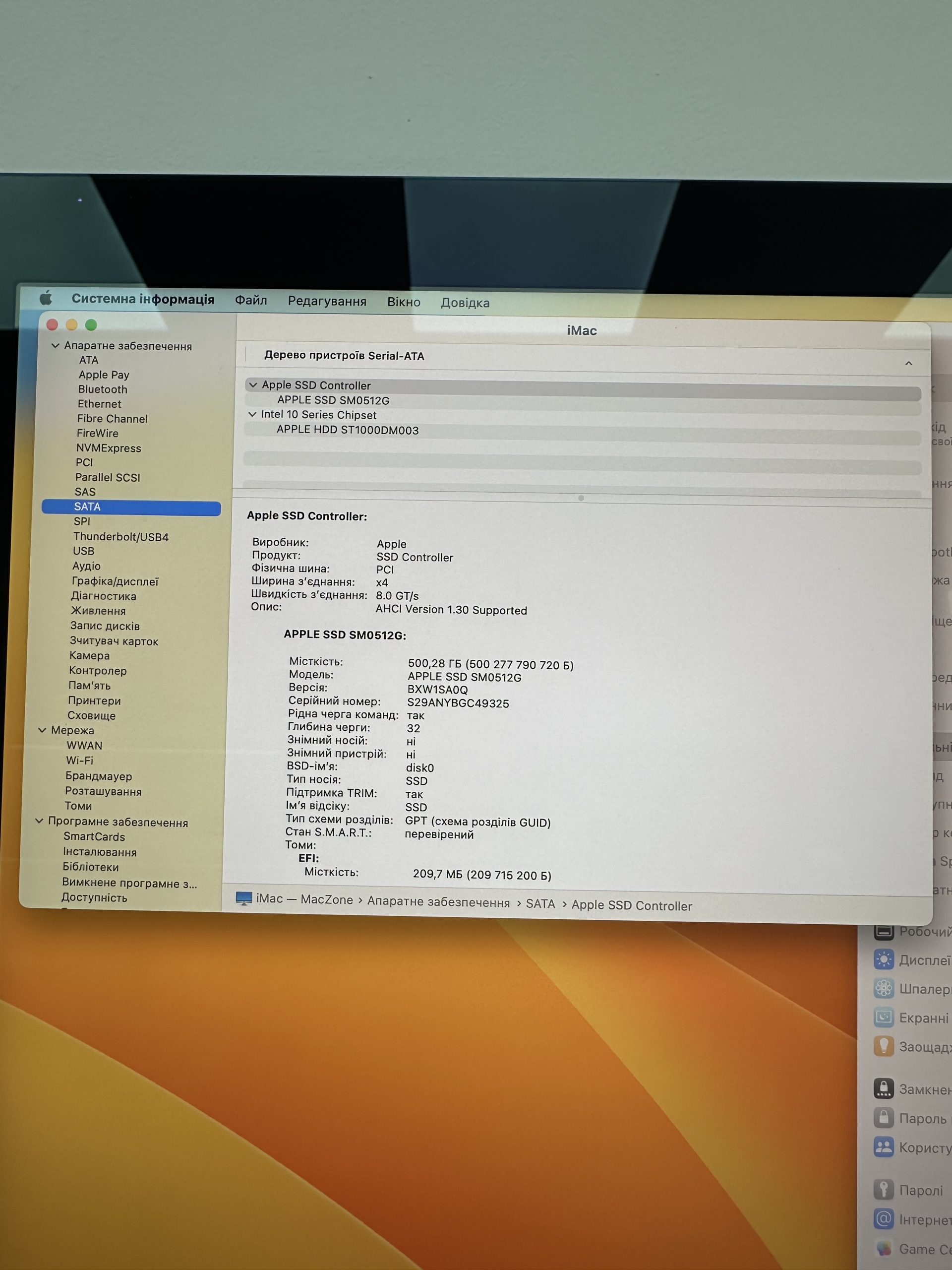Open the Apple menu icon
The height and width of the screenshot is (1270, 952).
pos(46,298)
